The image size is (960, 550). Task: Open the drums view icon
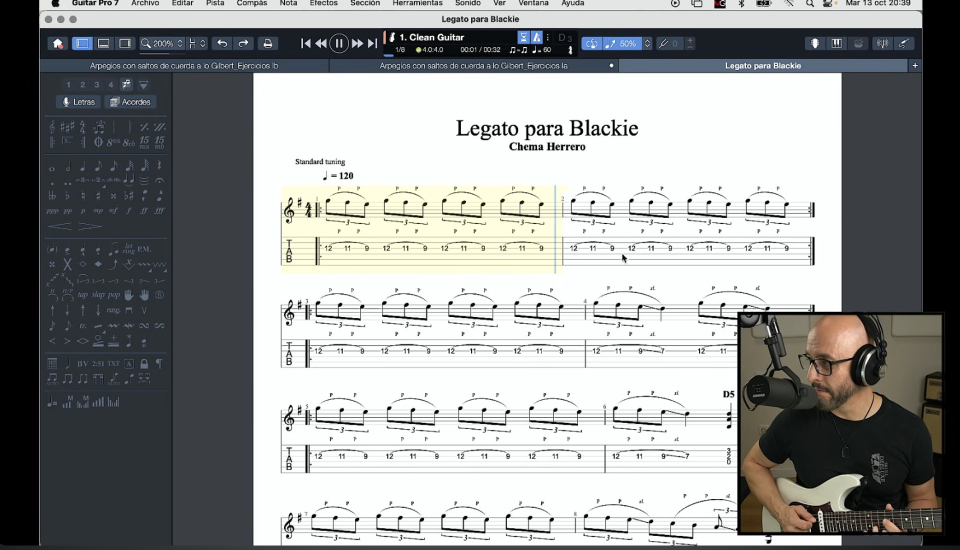[858, 43]
